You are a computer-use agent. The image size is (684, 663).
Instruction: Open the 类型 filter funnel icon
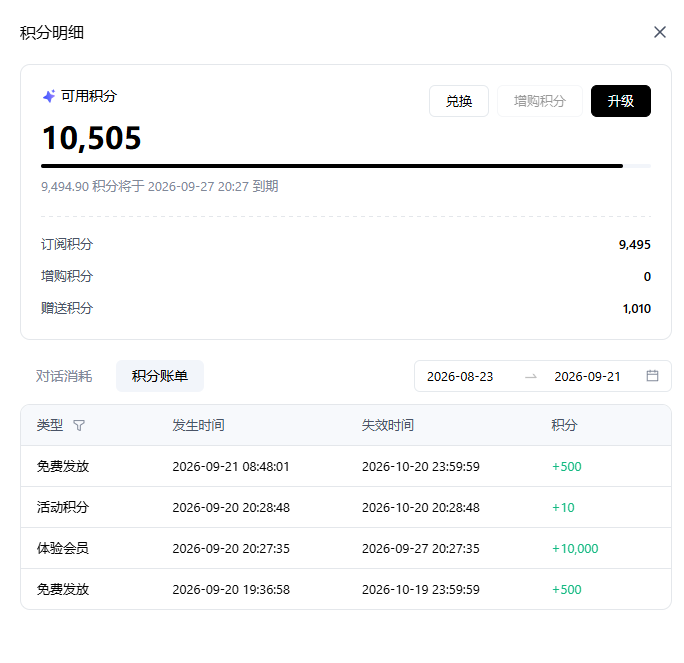[x=79, y=425]
